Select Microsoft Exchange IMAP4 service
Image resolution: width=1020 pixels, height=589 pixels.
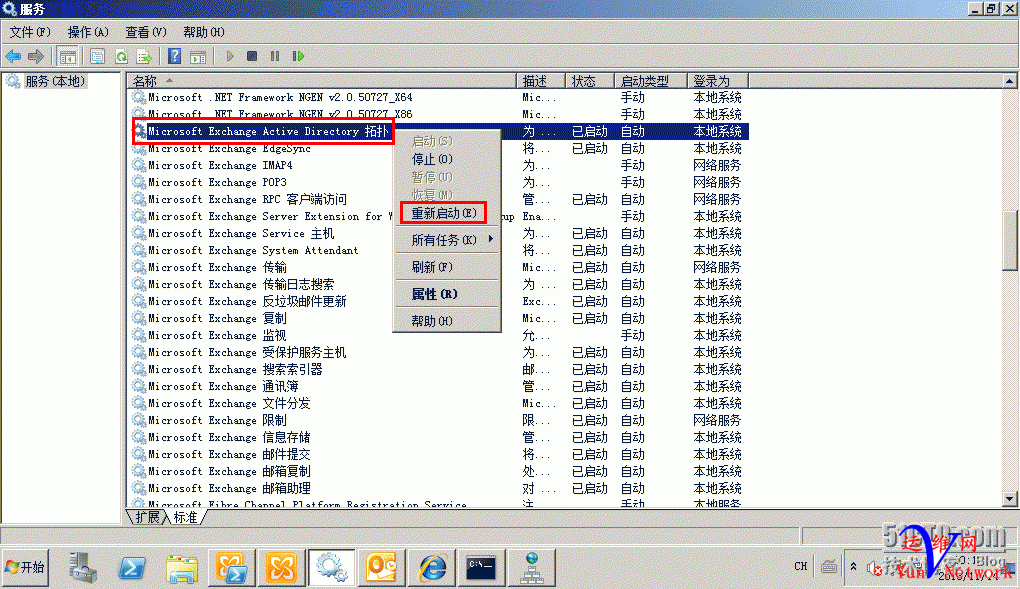click(x=220, y=165)
